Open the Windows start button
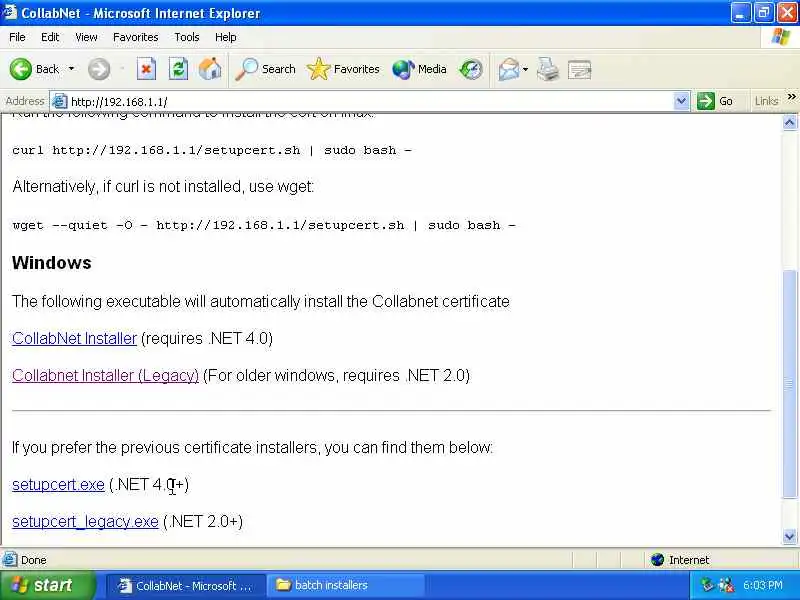 tap(47, 585)
